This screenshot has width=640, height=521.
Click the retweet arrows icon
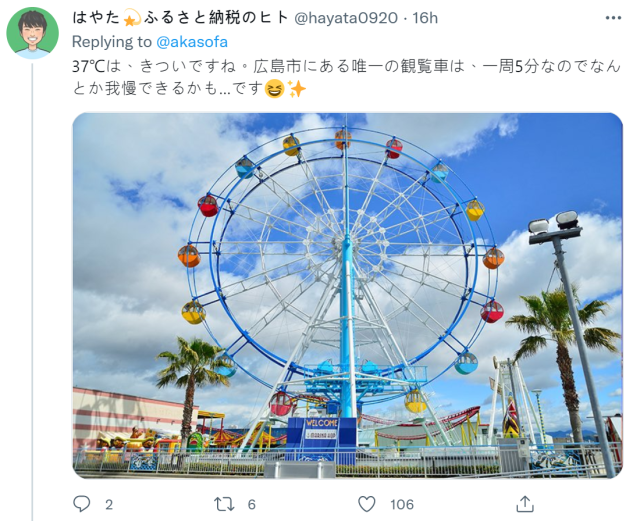click(x=224, y=504)
